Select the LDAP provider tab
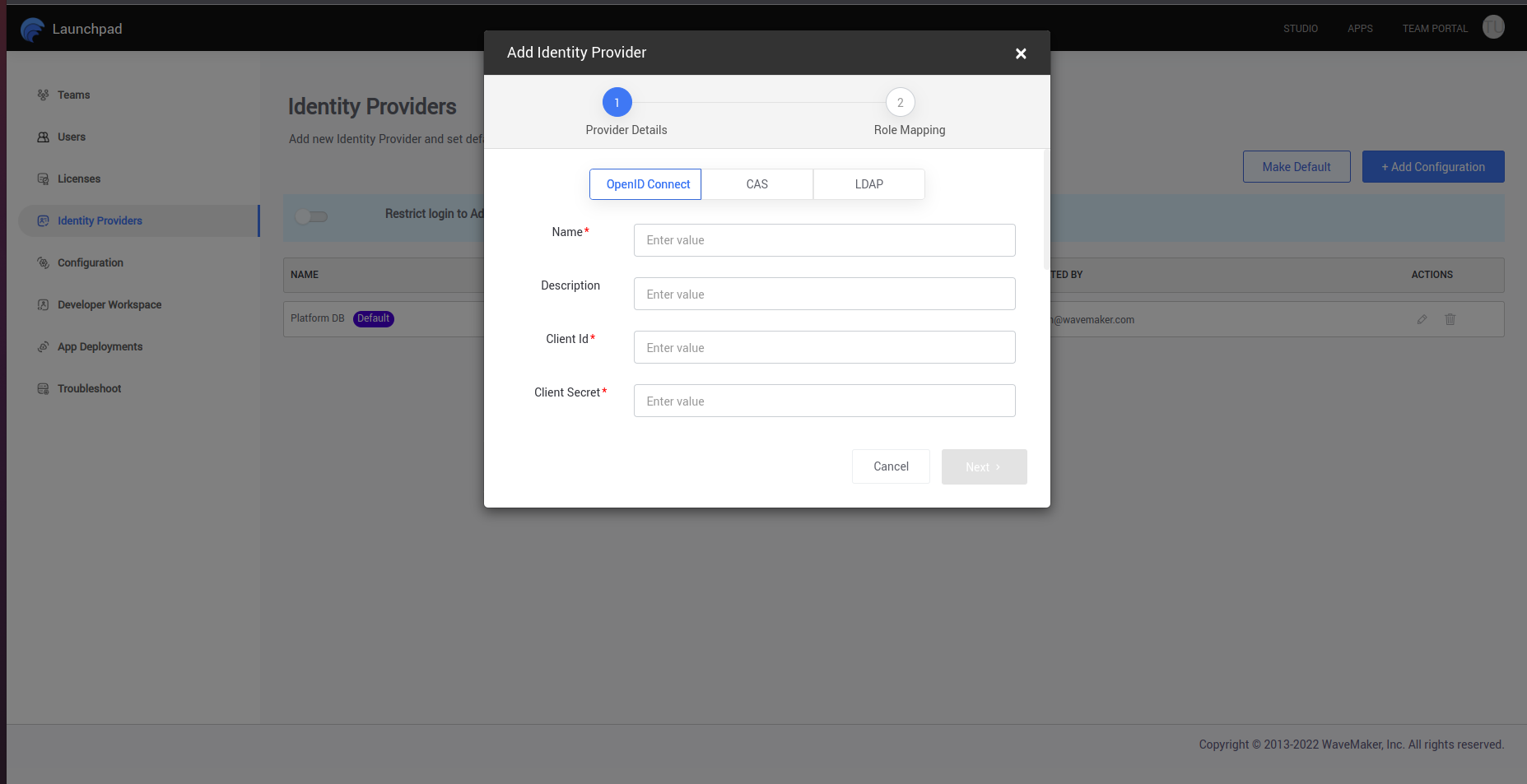Image resolution: width=1527 pixels, height=784 pixels. click(x=868, y=184)
